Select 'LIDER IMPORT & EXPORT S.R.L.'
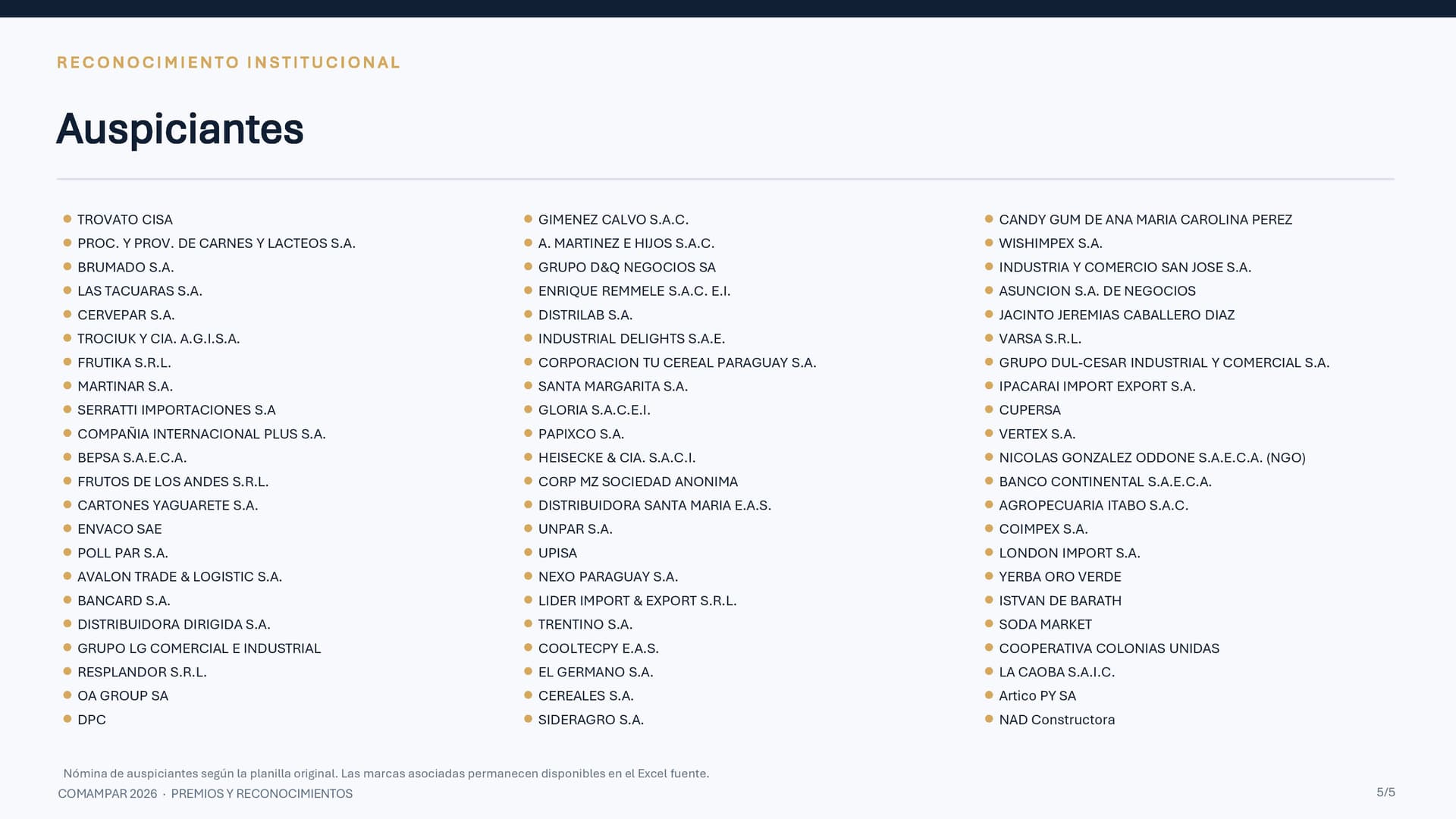1456x819 pixels. click(x=638, y=601)
